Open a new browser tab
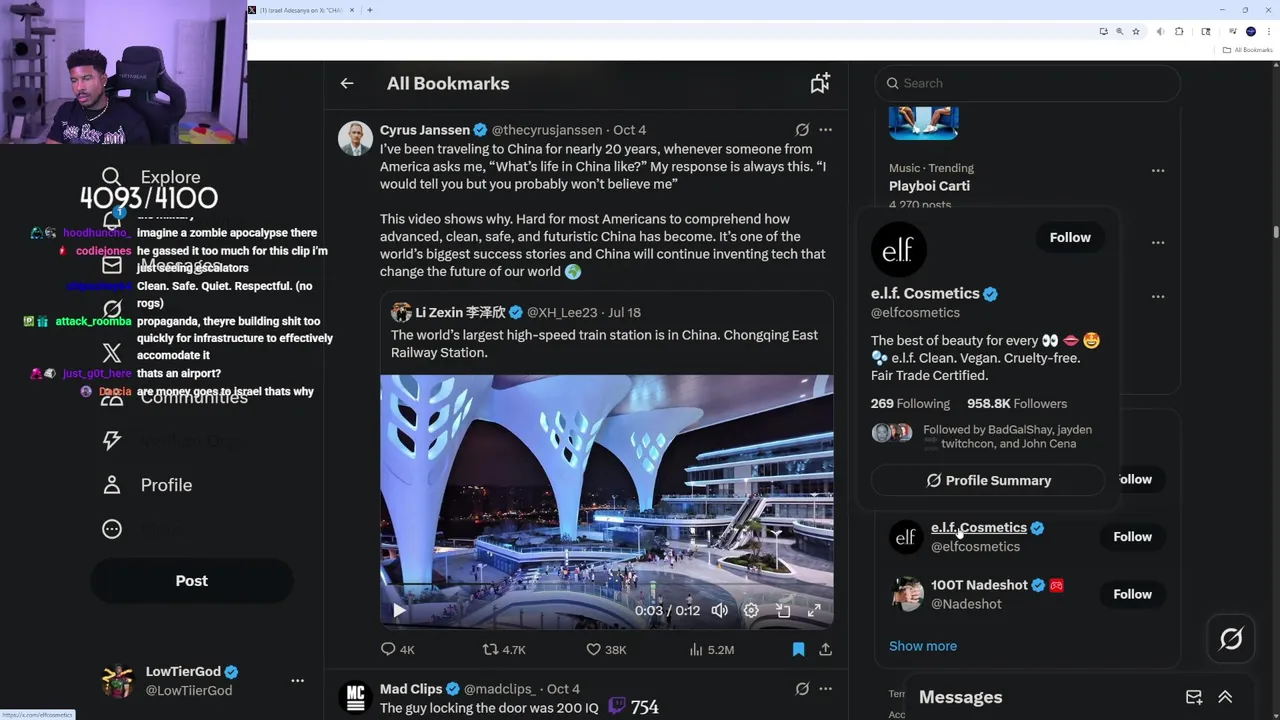 (x=370, y=10)
